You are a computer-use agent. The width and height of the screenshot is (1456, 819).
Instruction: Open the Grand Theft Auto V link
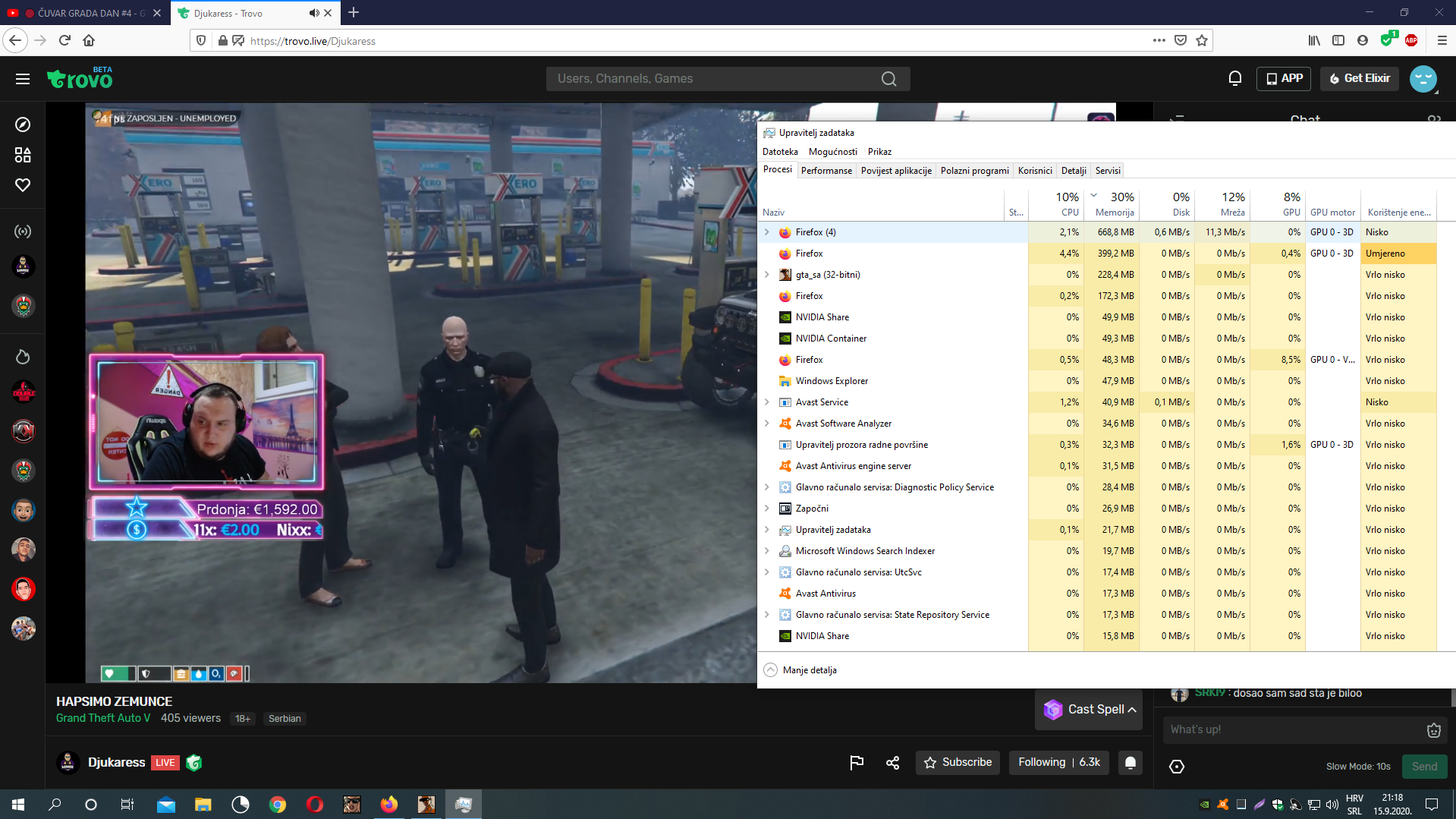103,718
